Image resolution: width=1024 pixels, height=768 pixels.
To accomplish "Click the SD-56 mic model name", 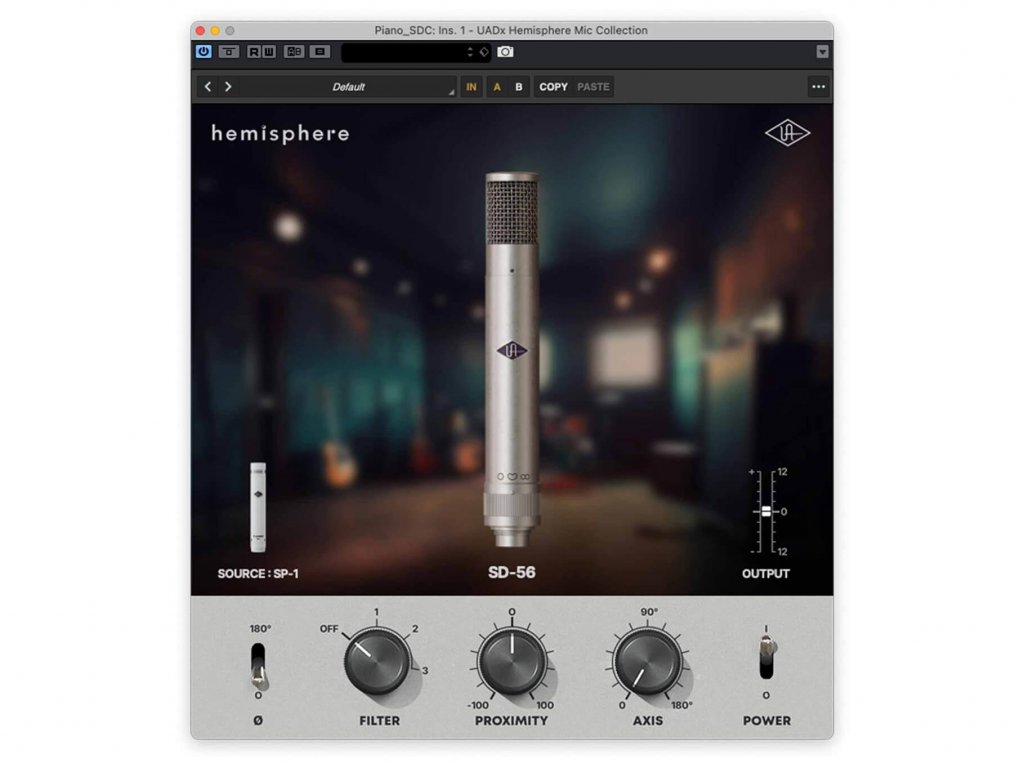I will [x=511, y=573].
